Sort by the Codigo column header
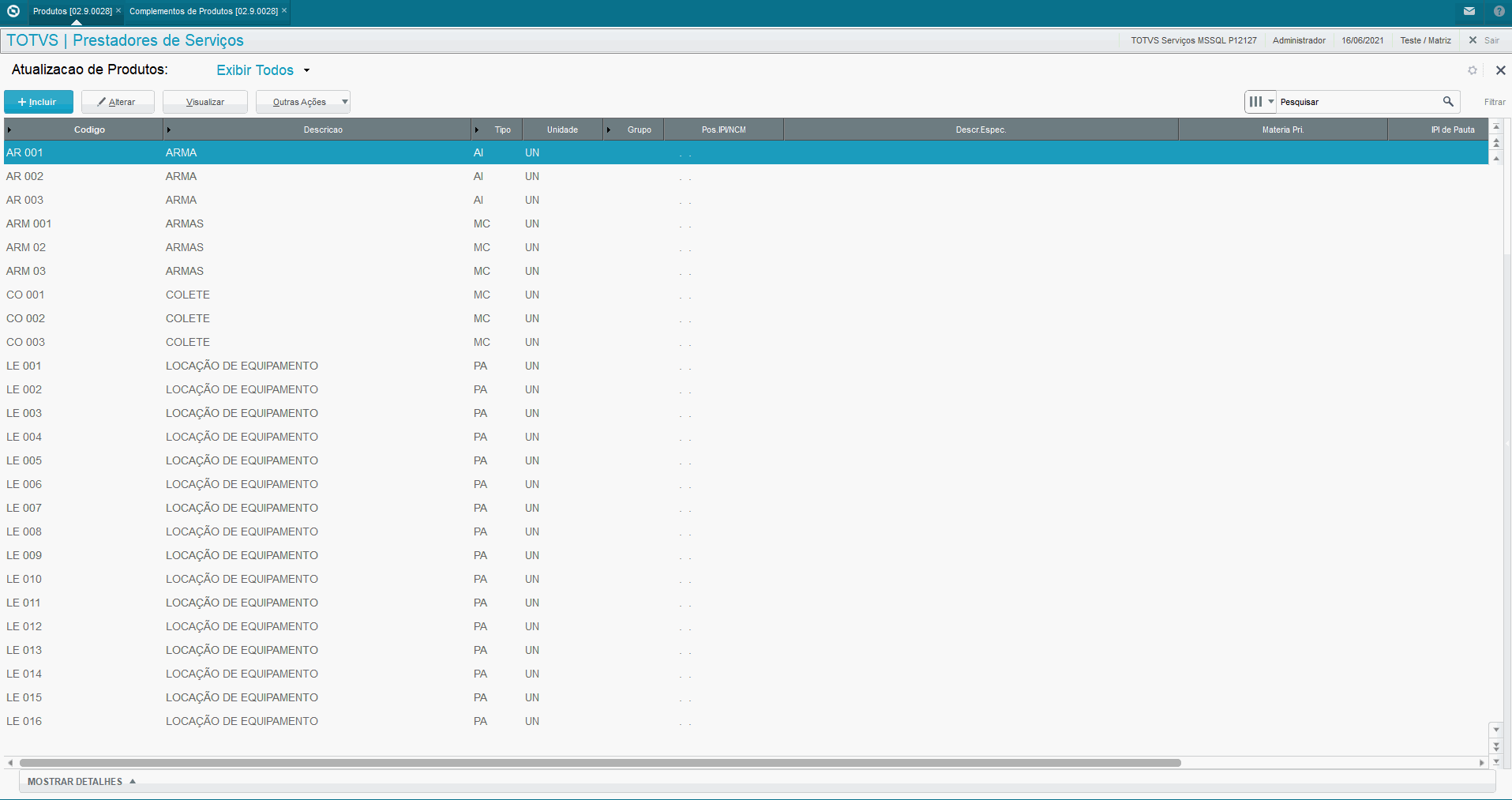1512x800 pixels. click(84, 130)
